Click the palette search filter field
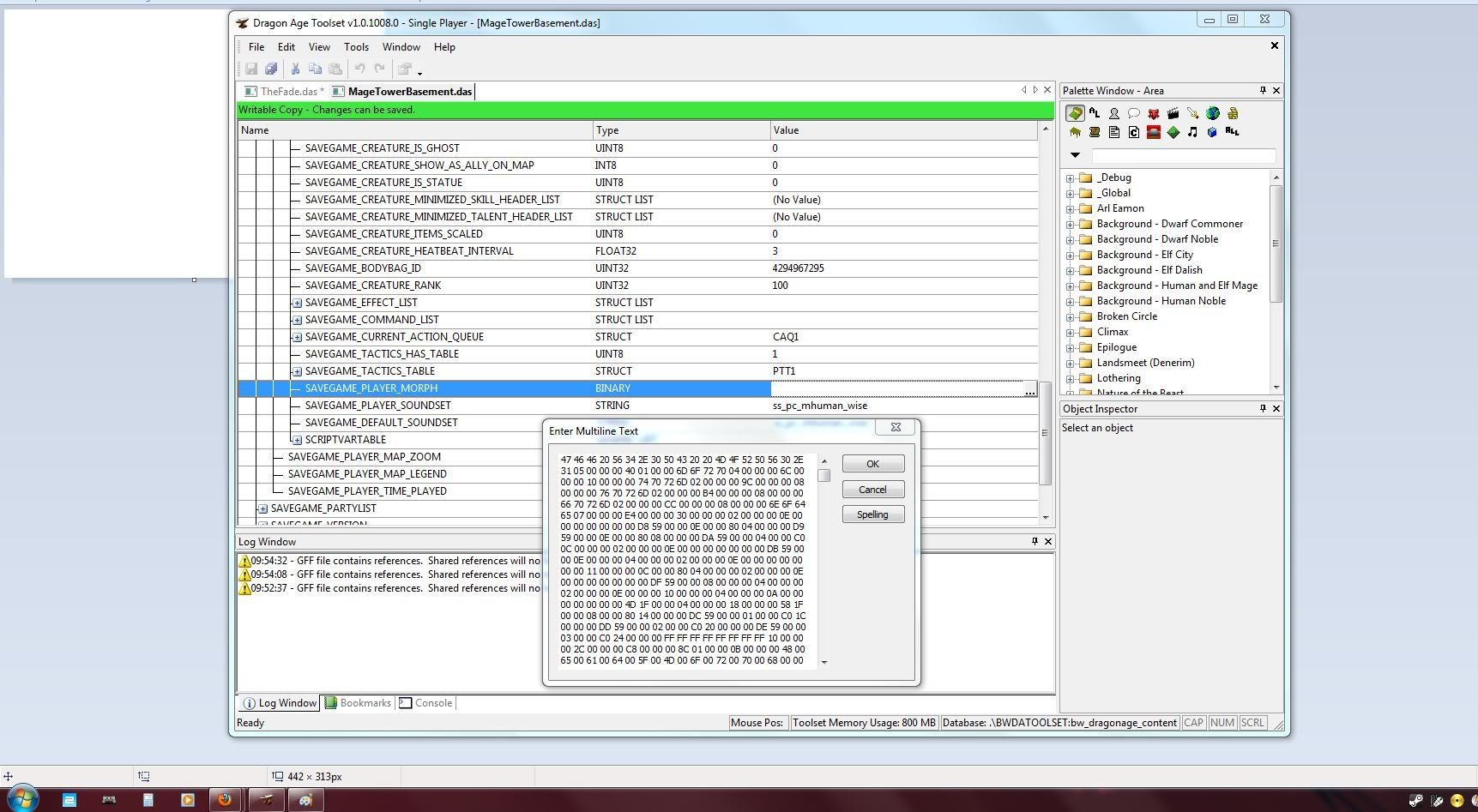 pos(1183,155)
